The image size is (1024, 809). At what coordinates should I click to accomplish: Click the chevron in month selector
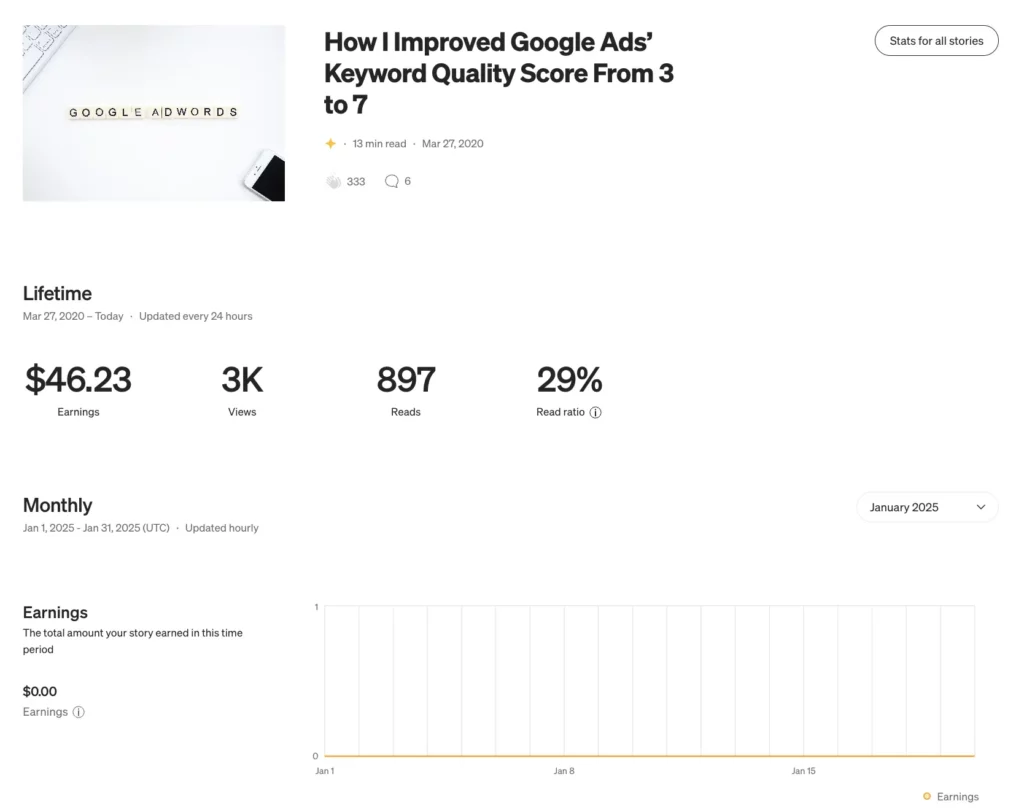coord(981,507)
